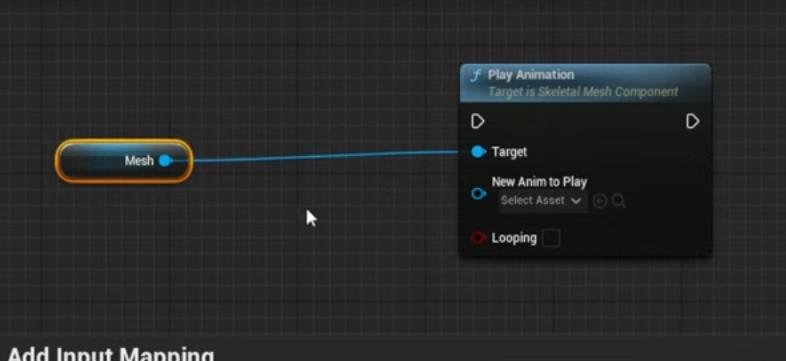Screen dimensions: 786x361
Task: Click the Mesh node output pin
Action: click(165, 160)
